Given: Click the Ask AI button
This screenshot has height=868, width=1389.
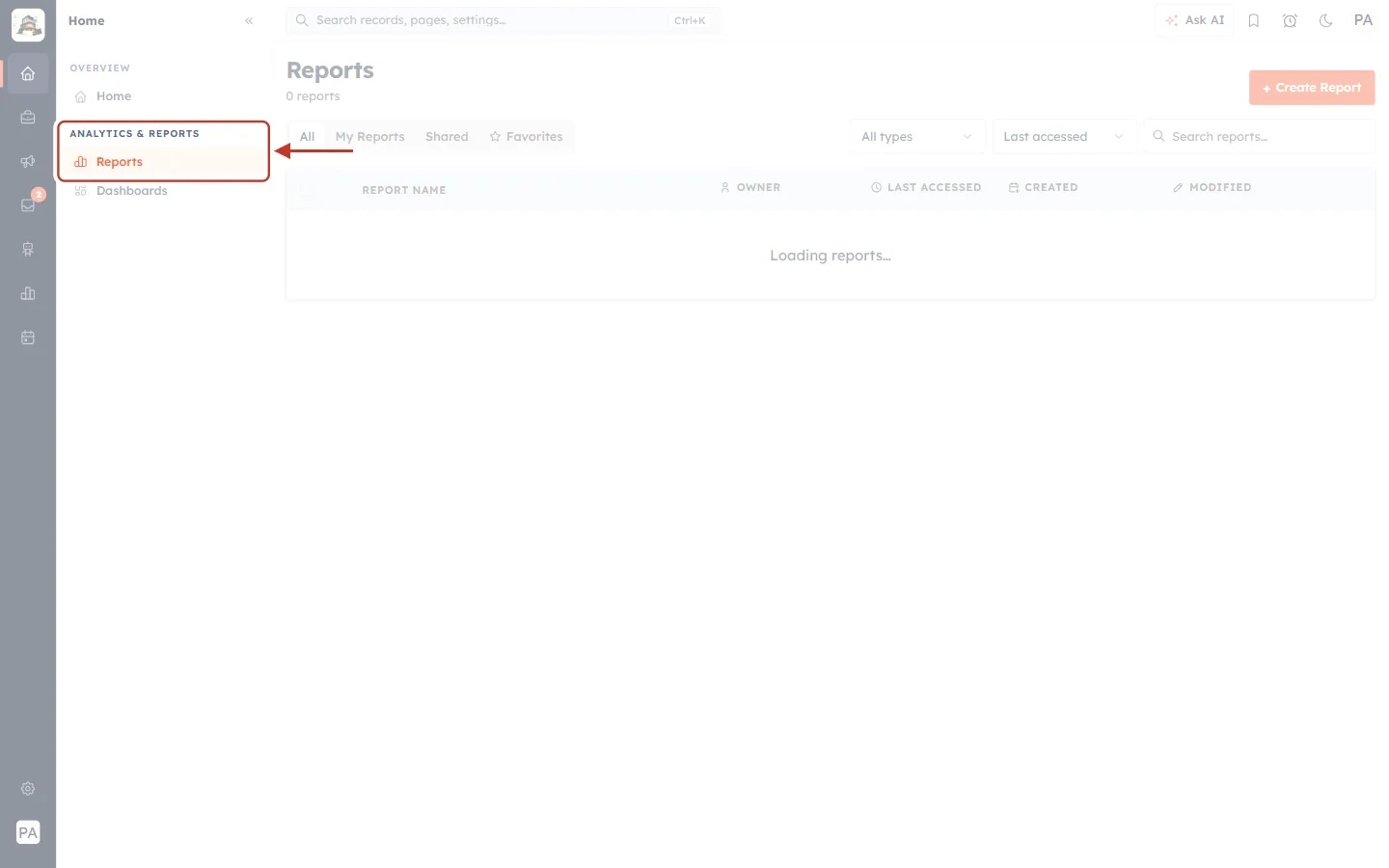Looking at the screenshot, I should coord(1194,20).
